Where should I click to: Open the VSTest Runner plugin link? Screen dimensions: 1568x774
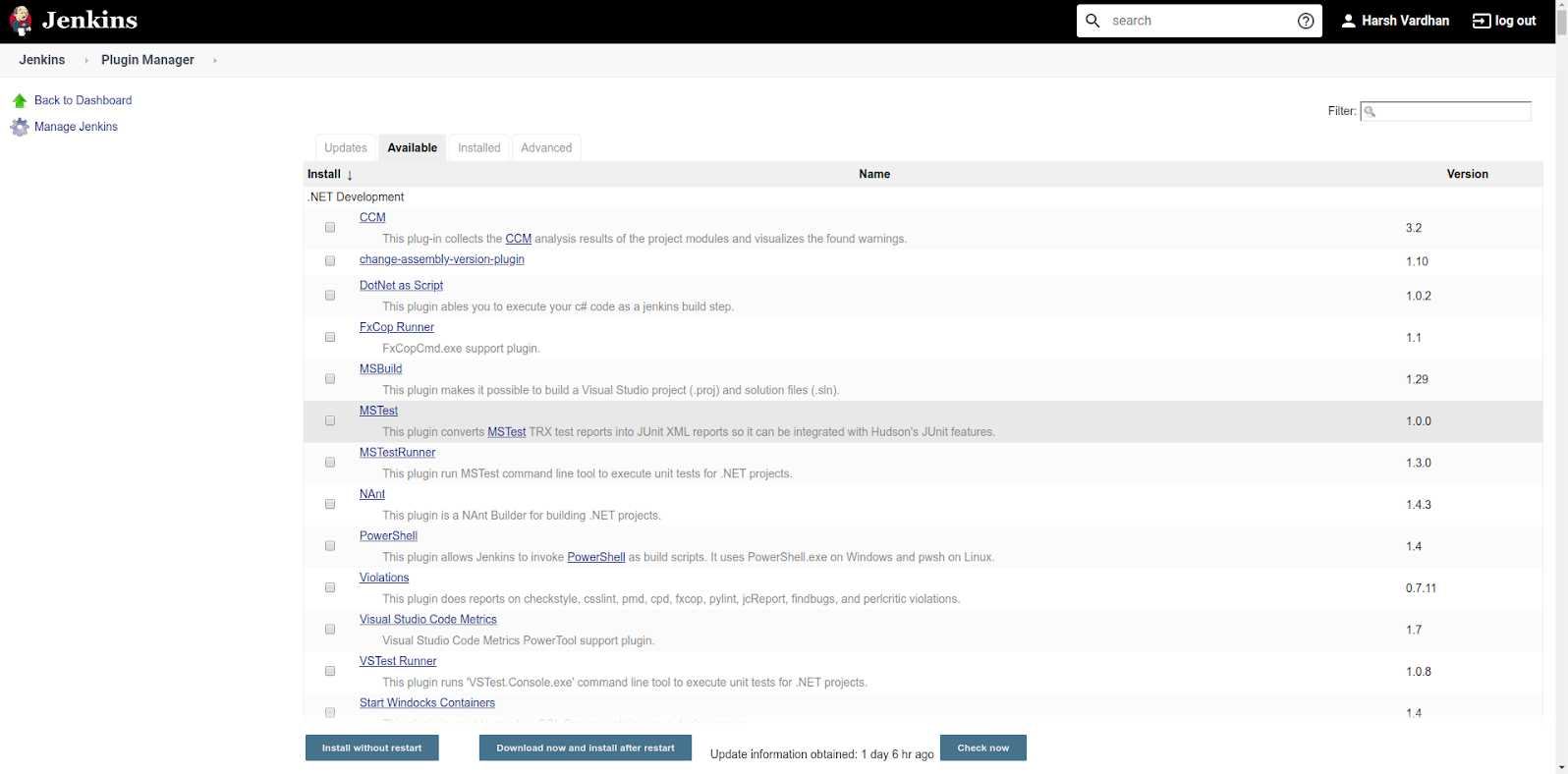(398, 661)
